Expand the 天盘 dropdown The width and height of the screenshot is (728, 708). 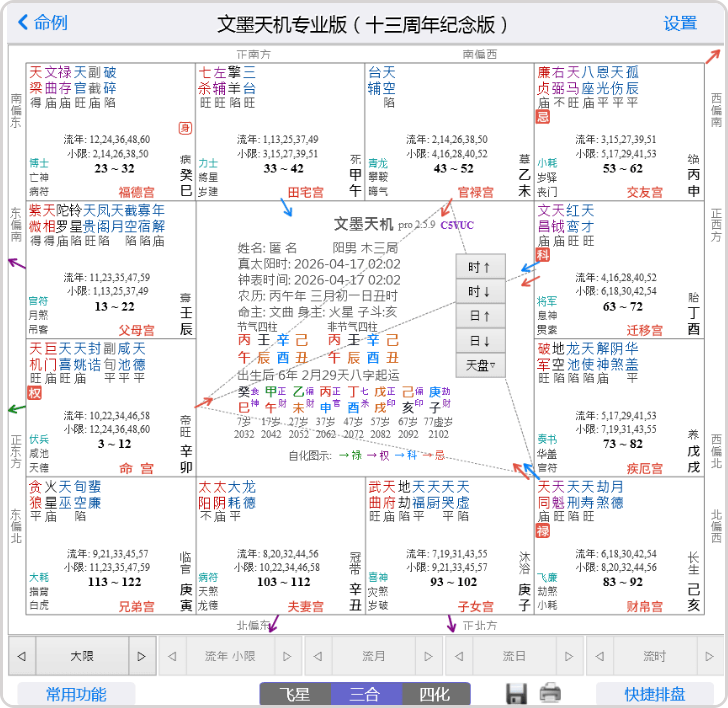click(x=481, y=365)
